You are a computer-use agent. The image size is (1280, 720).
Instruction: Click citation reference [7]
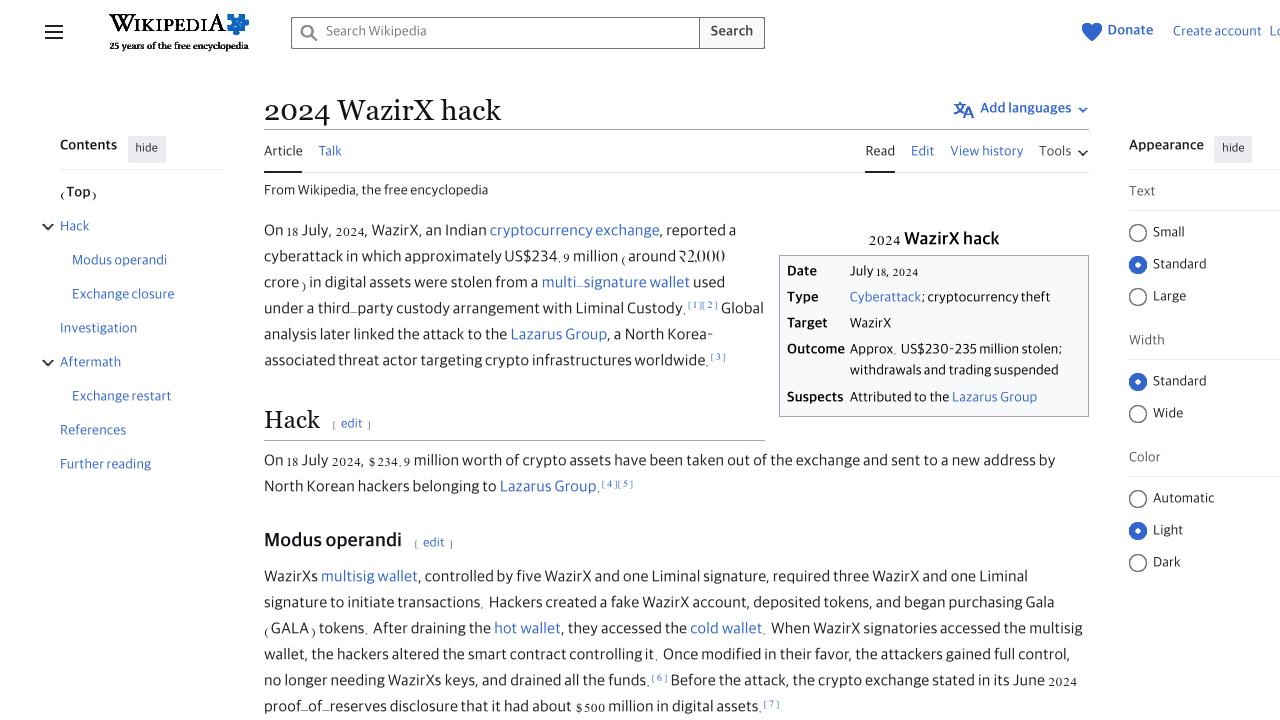(x=771, y=704)
